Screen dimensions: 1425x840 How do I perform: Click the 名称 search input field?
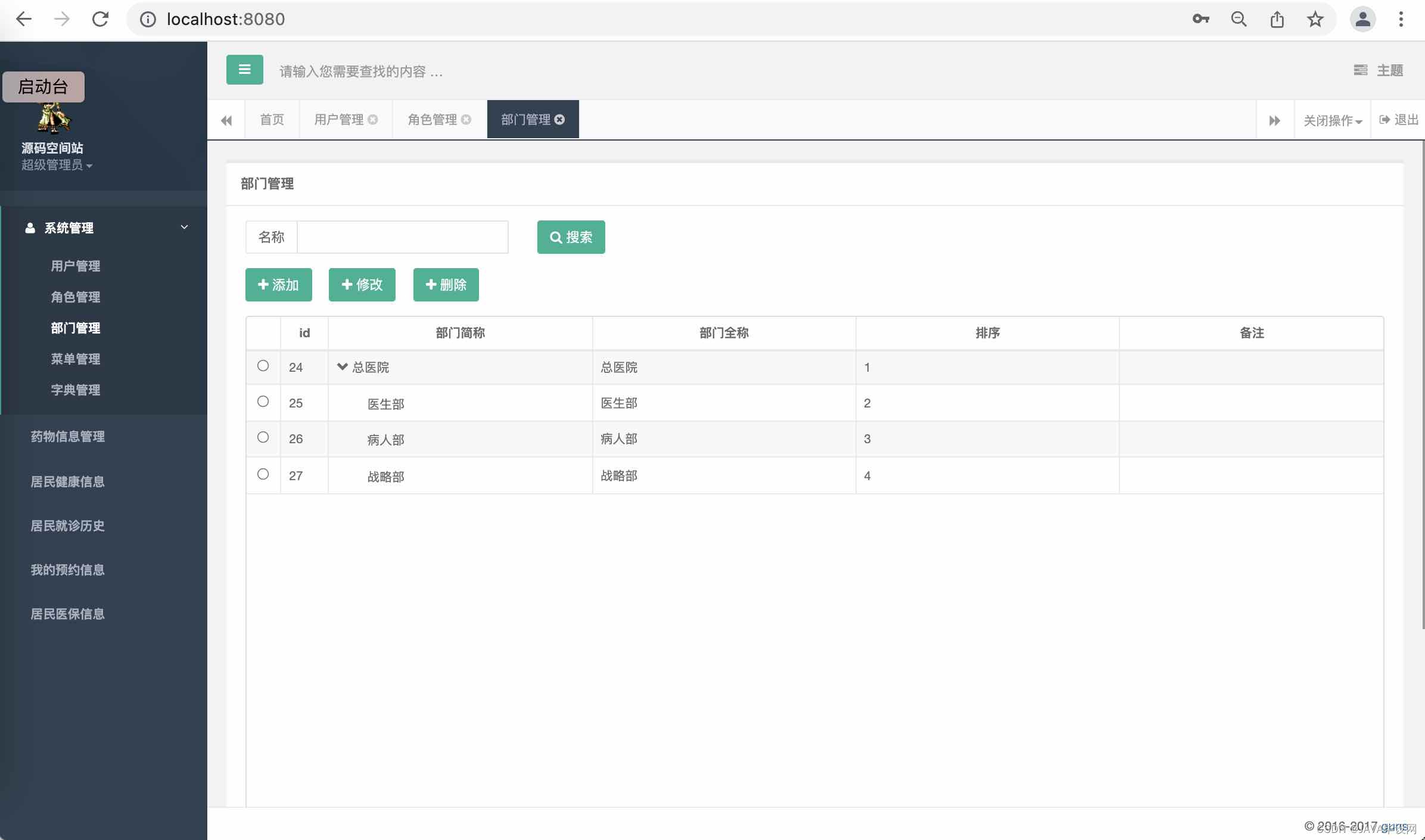pyautogui.click(x=402, y=237)
